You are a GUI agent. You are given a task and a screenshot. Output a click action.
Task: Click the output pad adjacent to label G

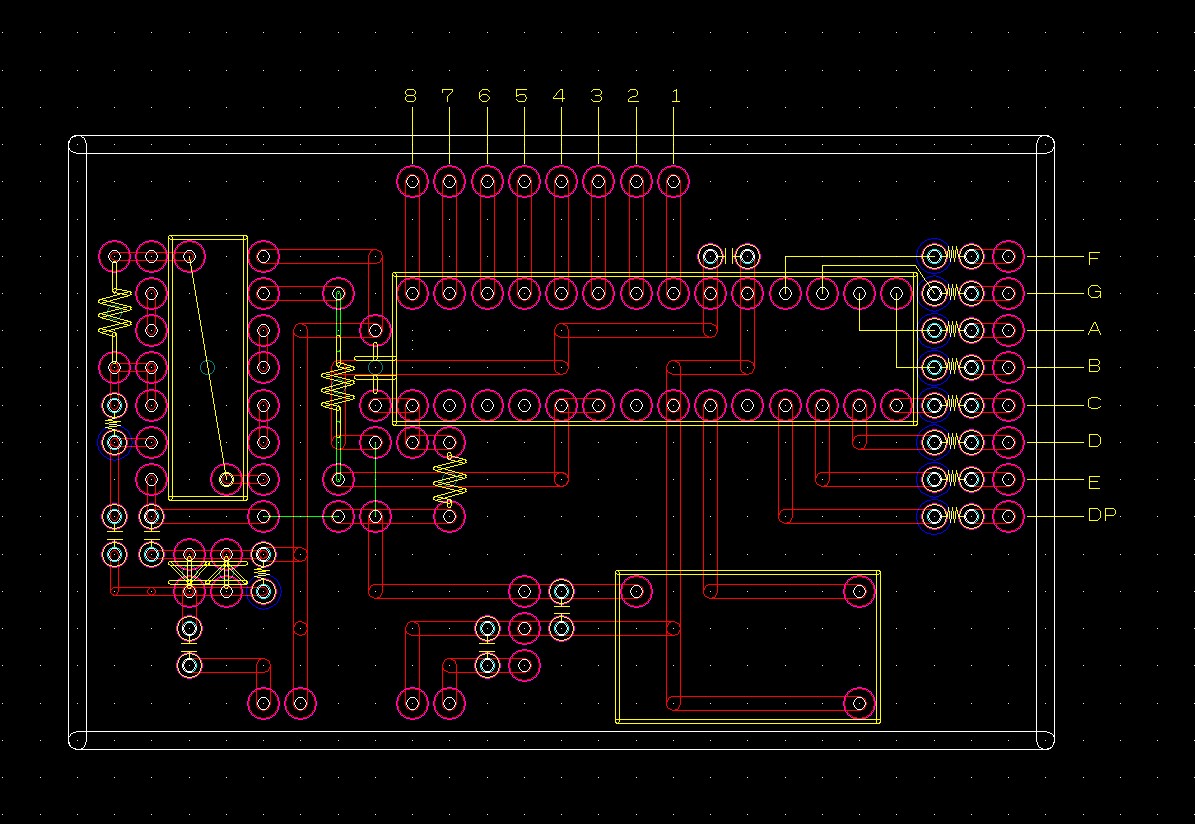1008,292
